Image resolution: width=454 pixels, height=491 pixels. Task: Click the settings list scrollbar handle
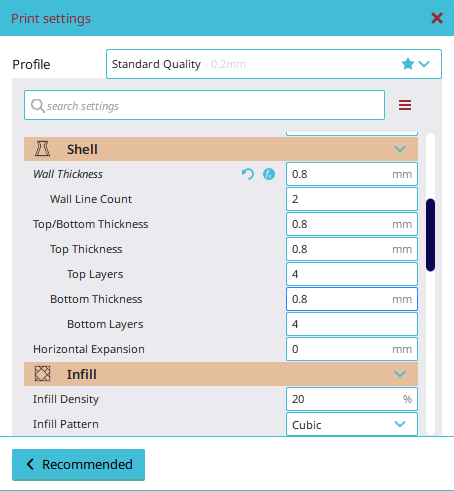[x=430, y=235]
